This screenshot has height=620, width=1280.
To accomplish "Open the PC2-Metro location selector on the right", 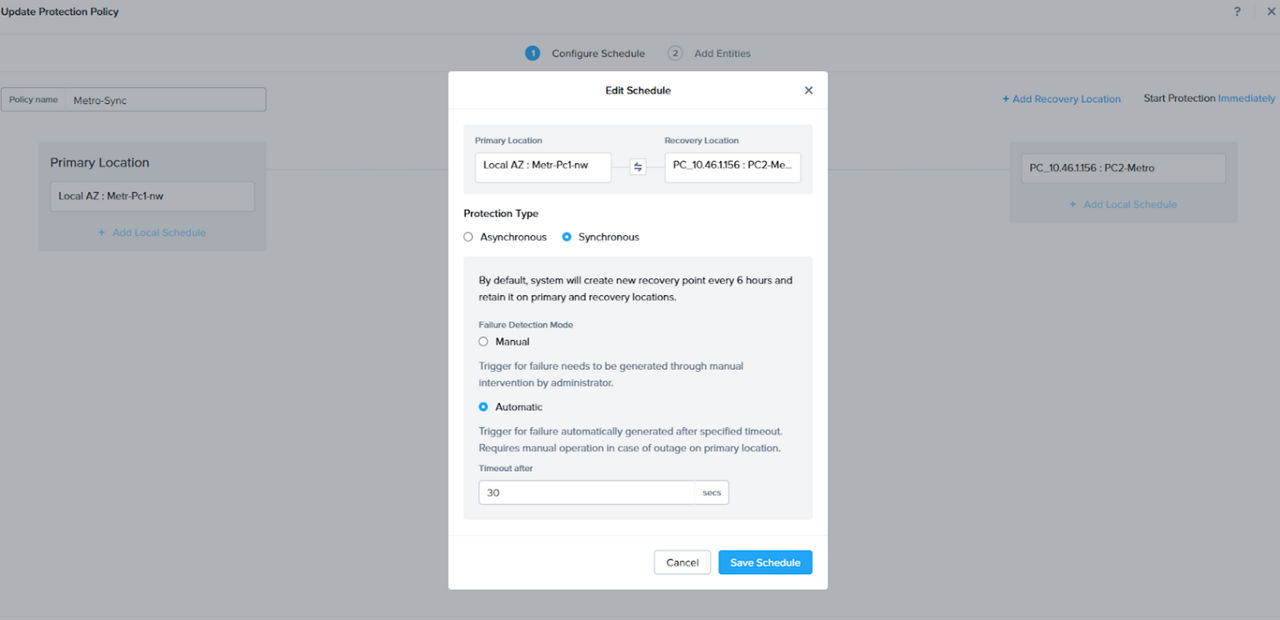I will (x=1122, y=167).
